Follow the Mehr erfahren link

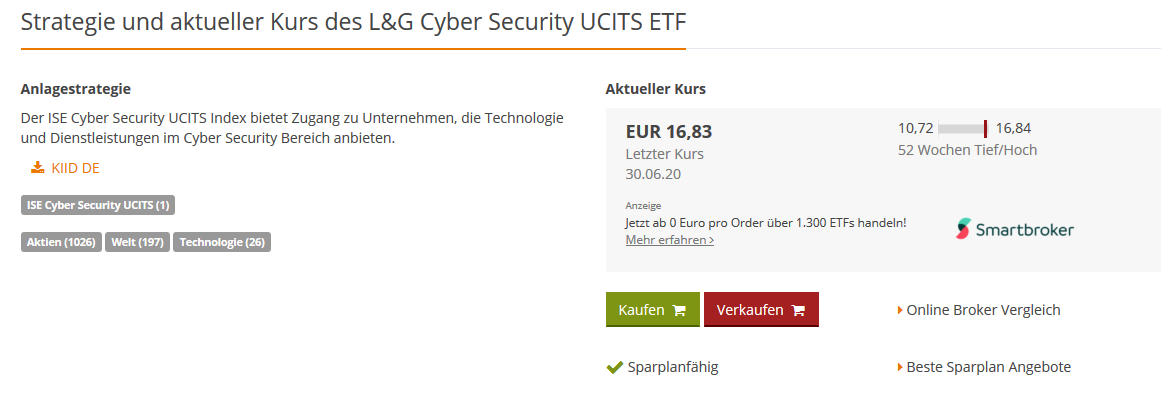point(669,240)
